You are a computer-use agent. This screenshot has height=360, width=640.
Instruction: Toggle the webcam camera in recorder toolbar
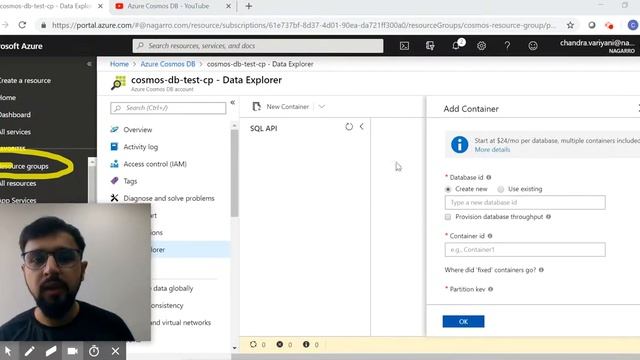(73, 351)
